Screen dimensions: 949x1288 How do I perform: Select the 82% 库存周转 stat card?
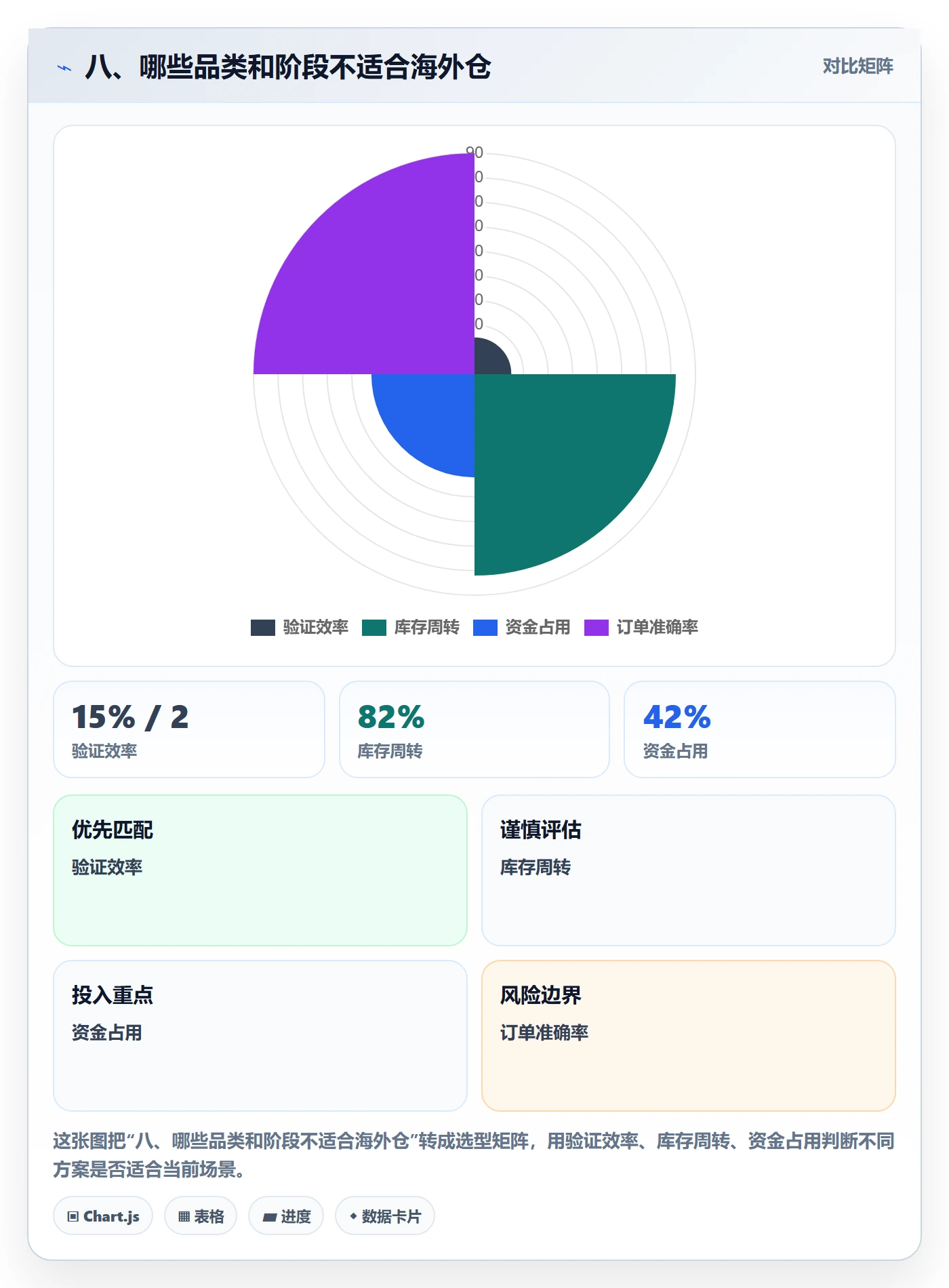474,729
